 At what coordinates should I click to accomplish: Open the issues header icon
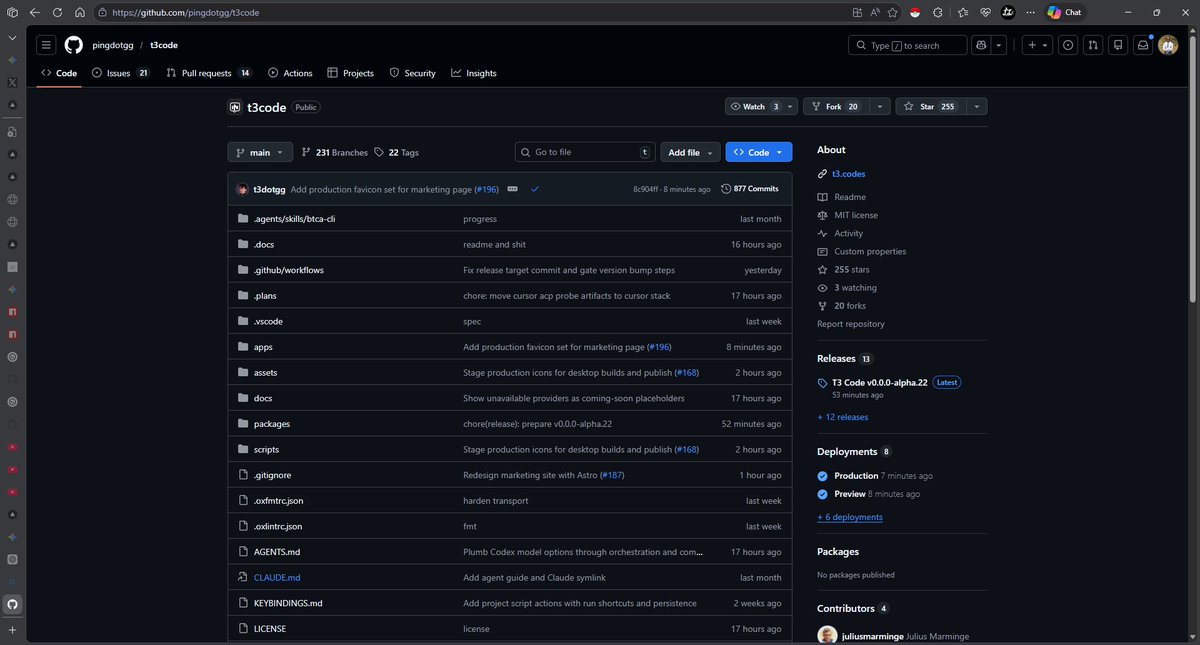[1068, 45]
